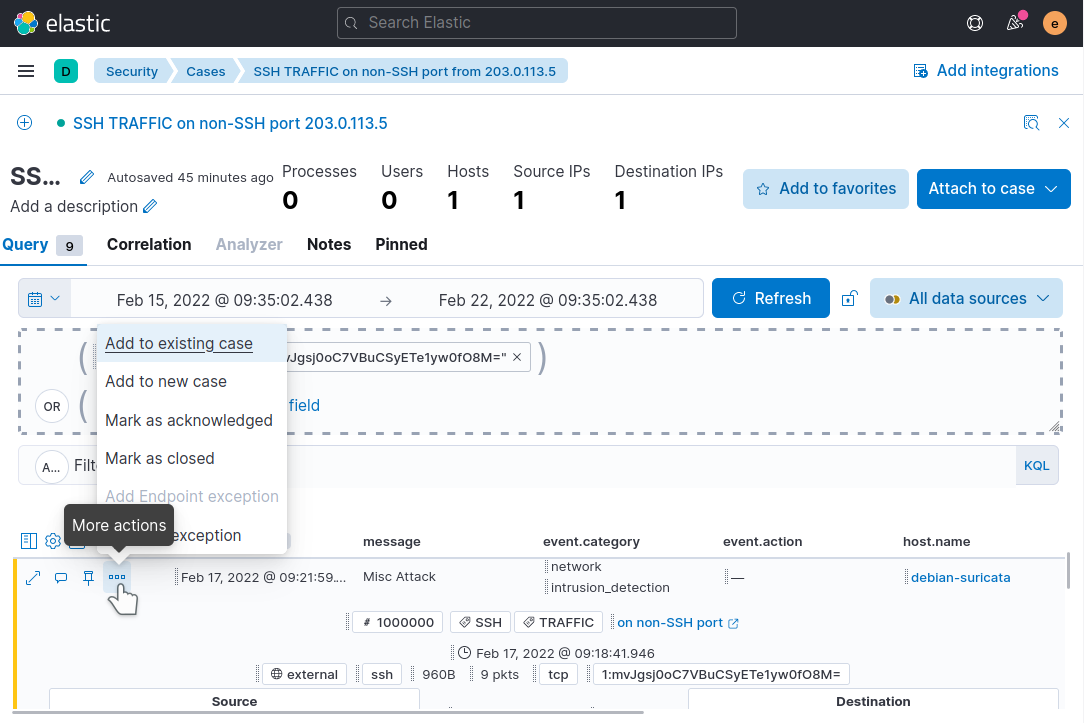Switch to the Correlation tab
This screenshot has width=1084, height=723.
pyautogui.click(x=149, y=245)
